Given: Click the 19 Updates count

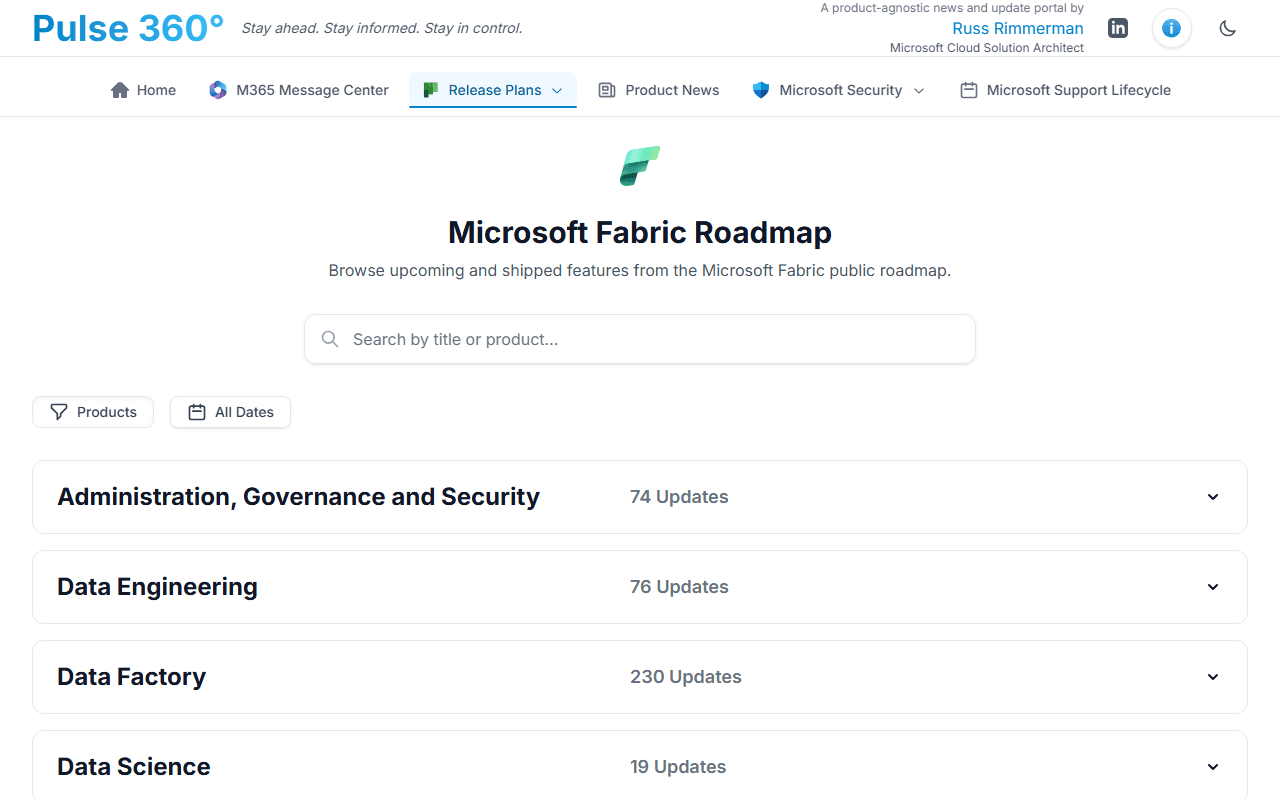Looking at the screenshot, I should (678, 767).
